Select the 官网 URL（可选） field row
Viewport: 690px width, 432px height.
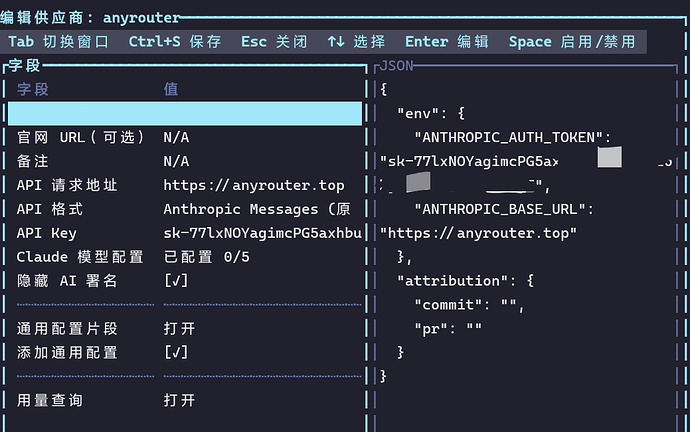point(185,137)
